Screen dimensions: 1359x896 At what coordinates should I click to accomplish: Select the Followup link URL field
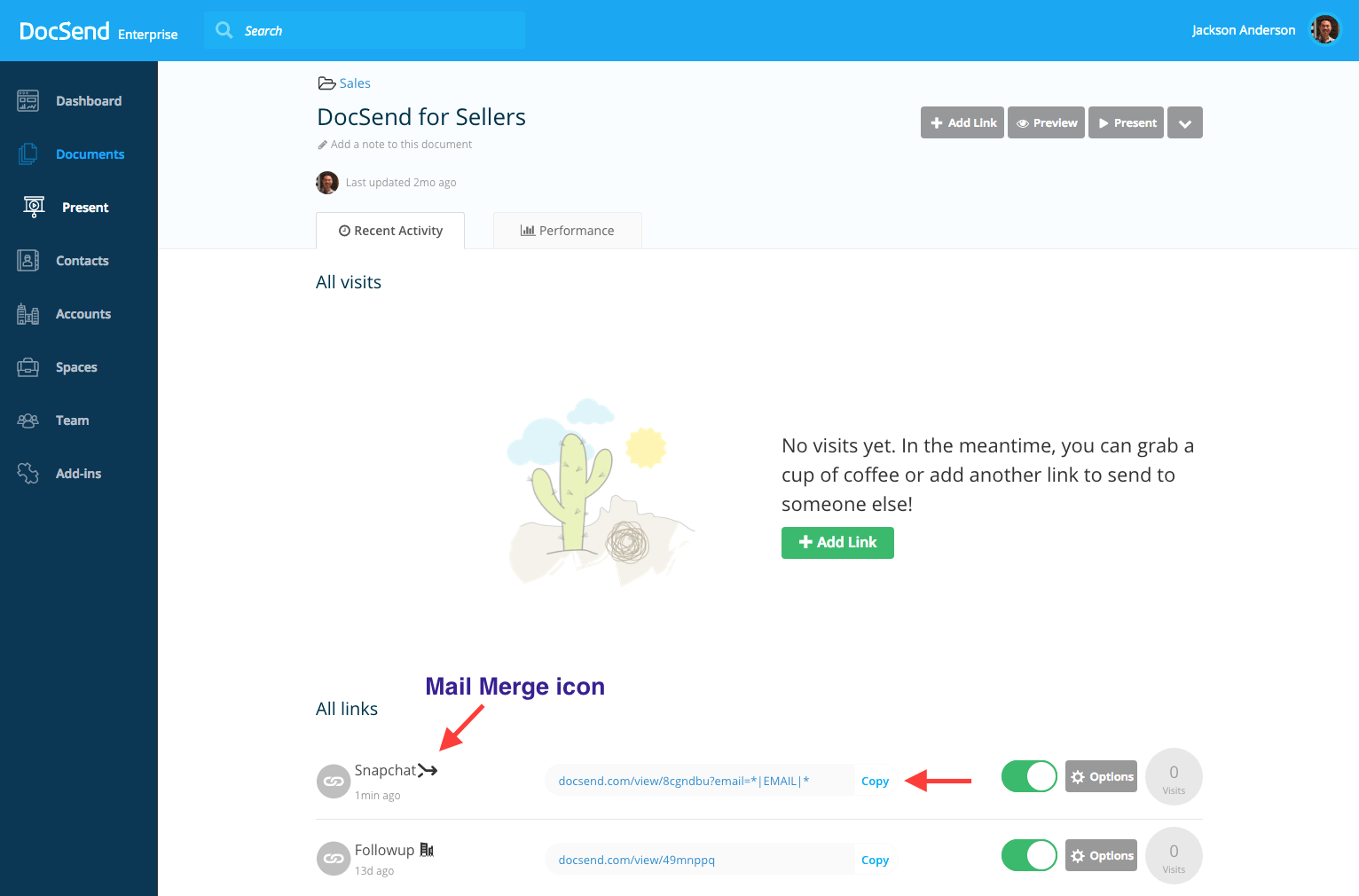click(x=700, y=860)
